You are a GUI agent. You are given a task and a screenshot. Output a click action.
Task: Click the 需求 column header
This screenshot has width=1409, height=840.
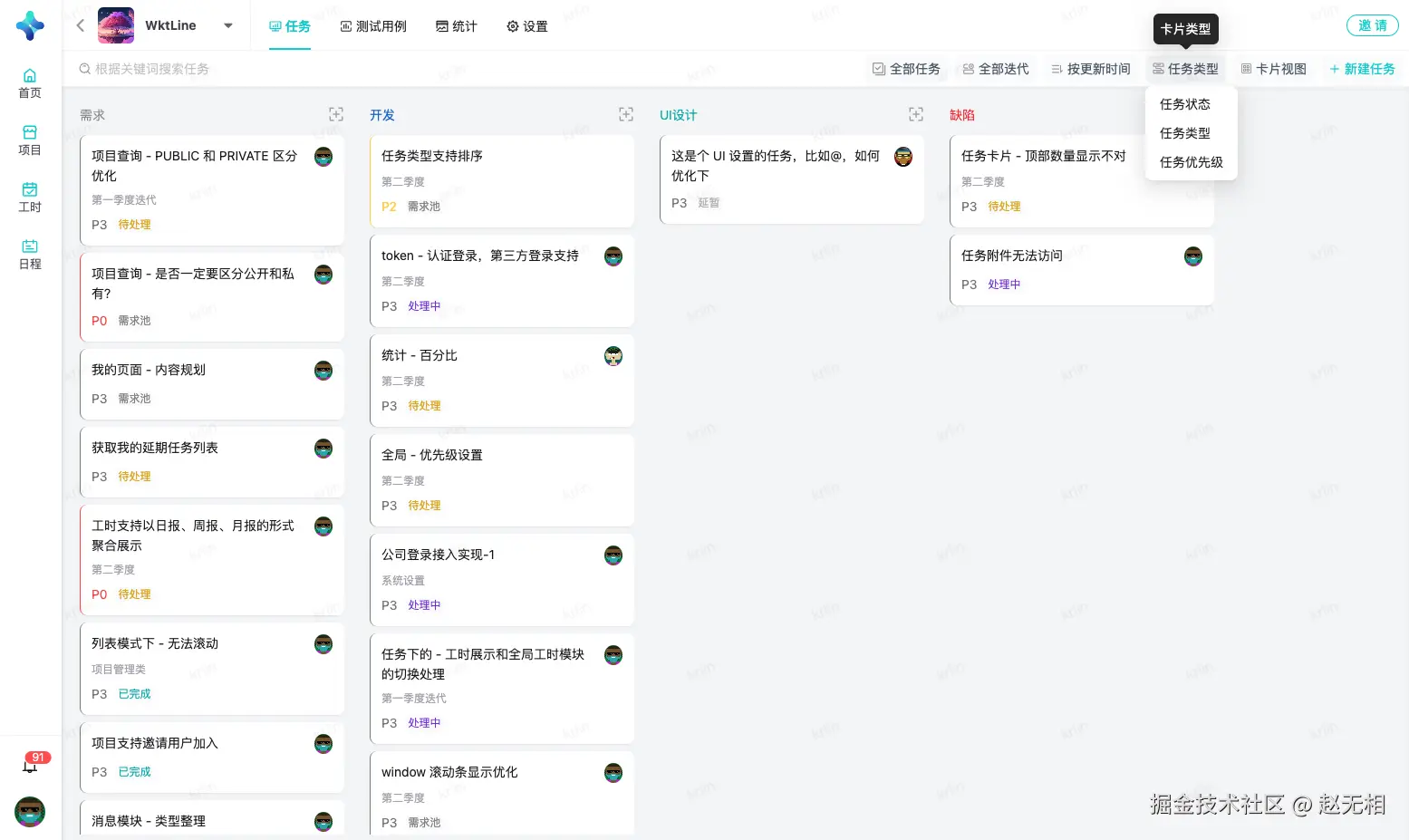pyautogui.click(x=92, y=115)
